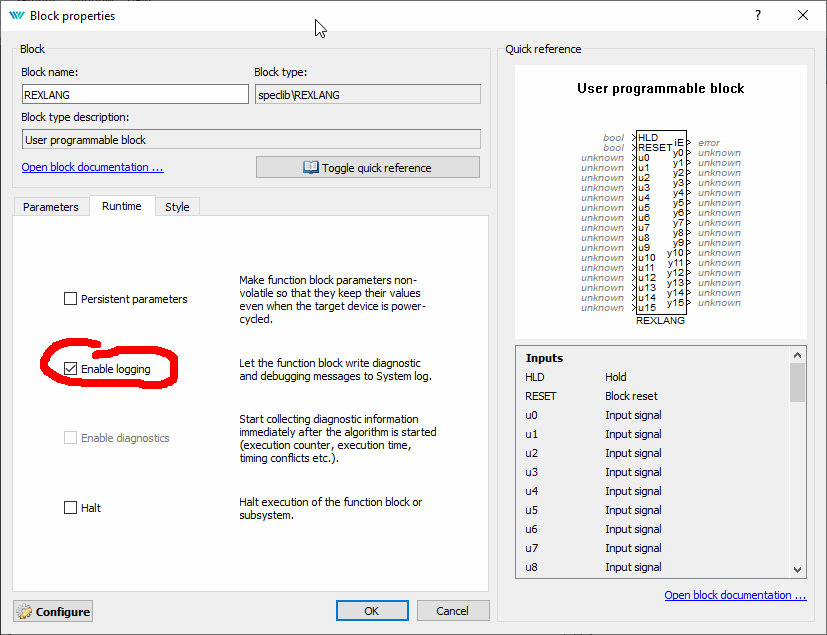Uncheck the Enable logging checkbox
Image resolution: width=827 pixels, height=635 pixels.
click(x=70, y=369)
